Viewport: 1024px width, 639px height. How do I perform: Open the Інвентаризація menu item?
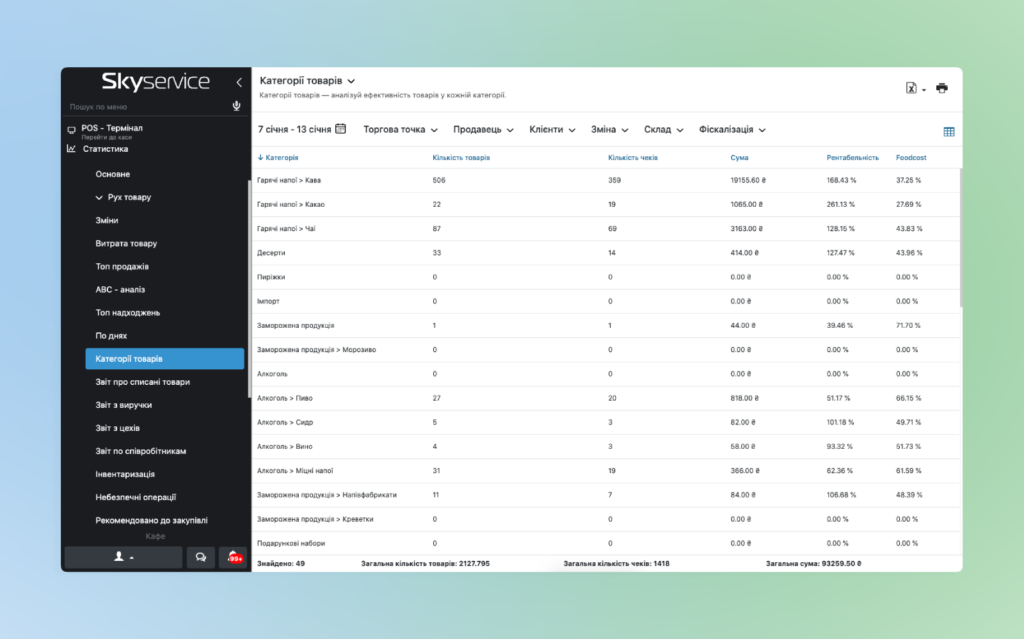[x=125, y=474]
